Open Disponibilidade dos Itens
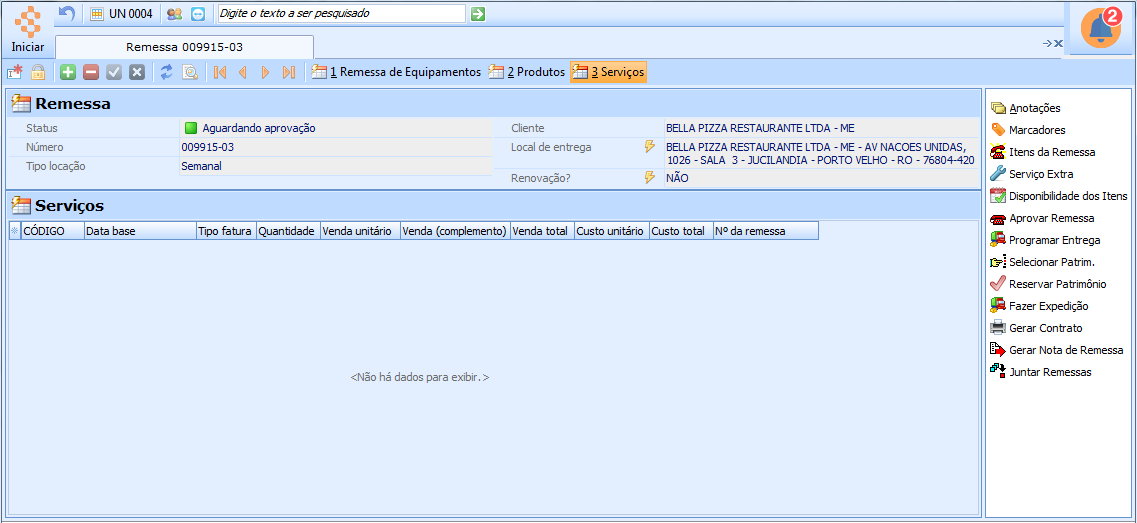The width and height of the screenshot is (1137, 523). click(x=1059, y=196)
